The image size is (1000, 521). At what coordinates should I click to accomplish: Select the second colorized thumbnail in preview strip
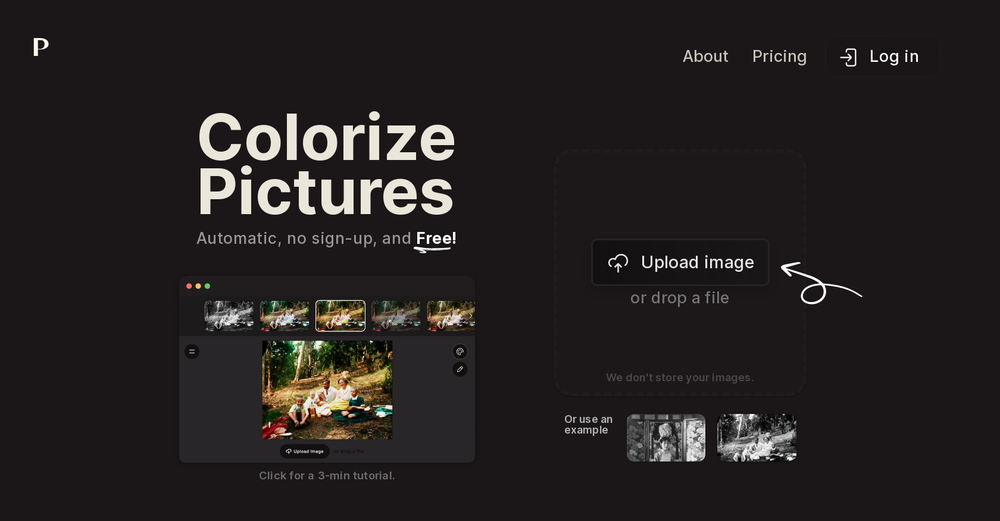(x=285, y=316)
